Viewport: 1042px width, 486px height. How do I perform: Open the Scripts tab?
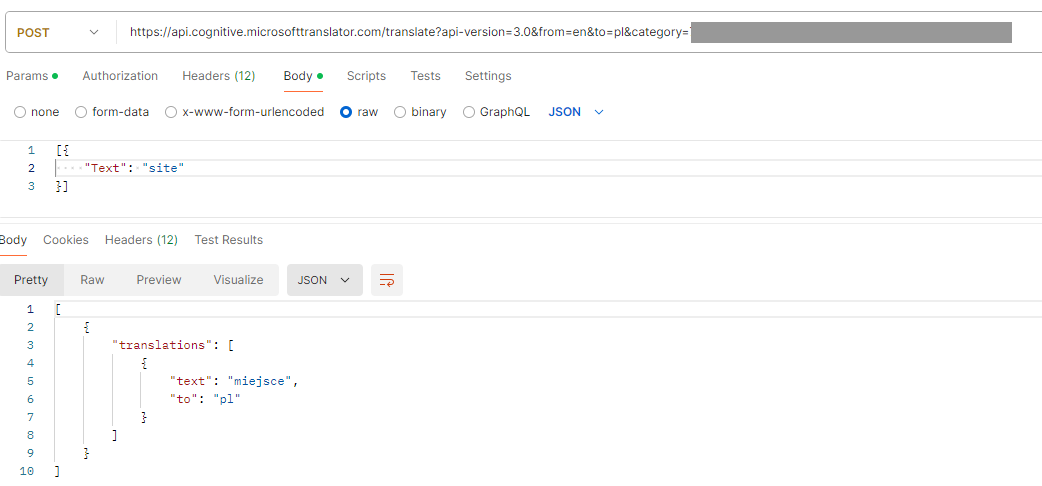coord(366,76)
